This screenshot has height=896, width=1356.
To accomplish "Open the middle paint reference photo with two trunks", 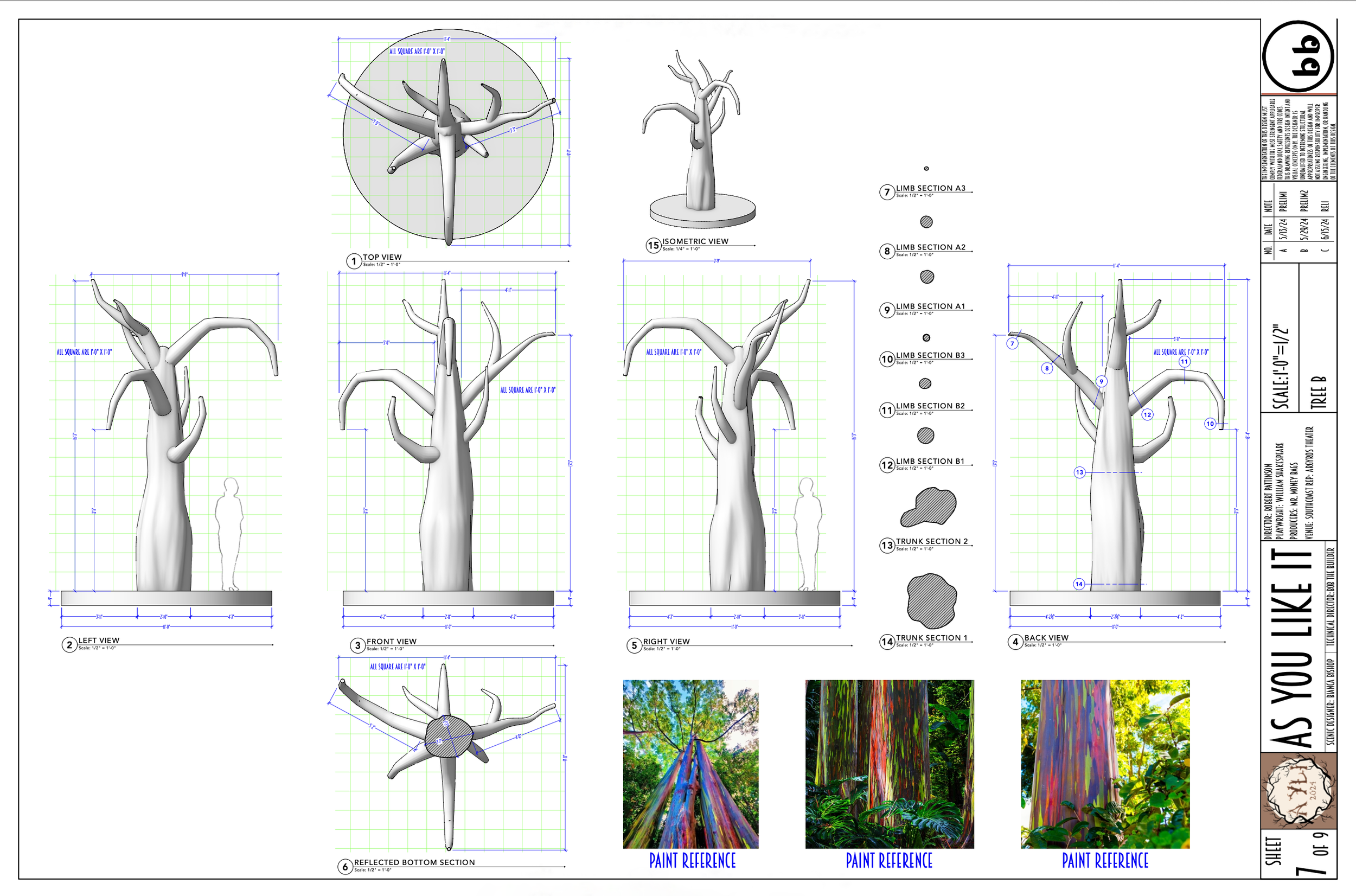I will click(890, 764).
